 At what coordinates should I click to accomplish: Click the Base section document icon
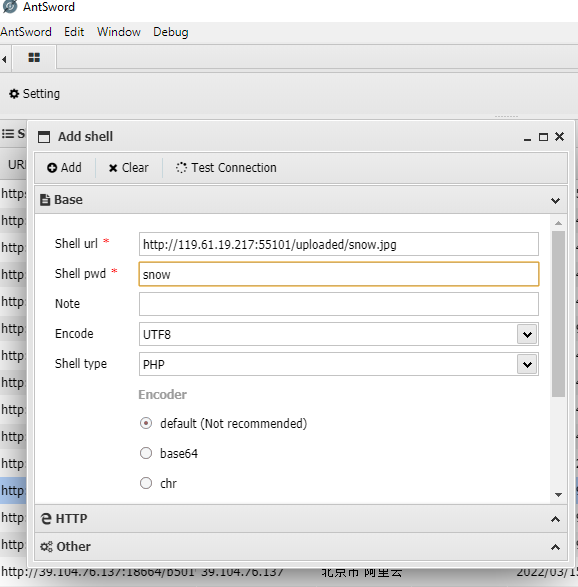click(45, 200)
